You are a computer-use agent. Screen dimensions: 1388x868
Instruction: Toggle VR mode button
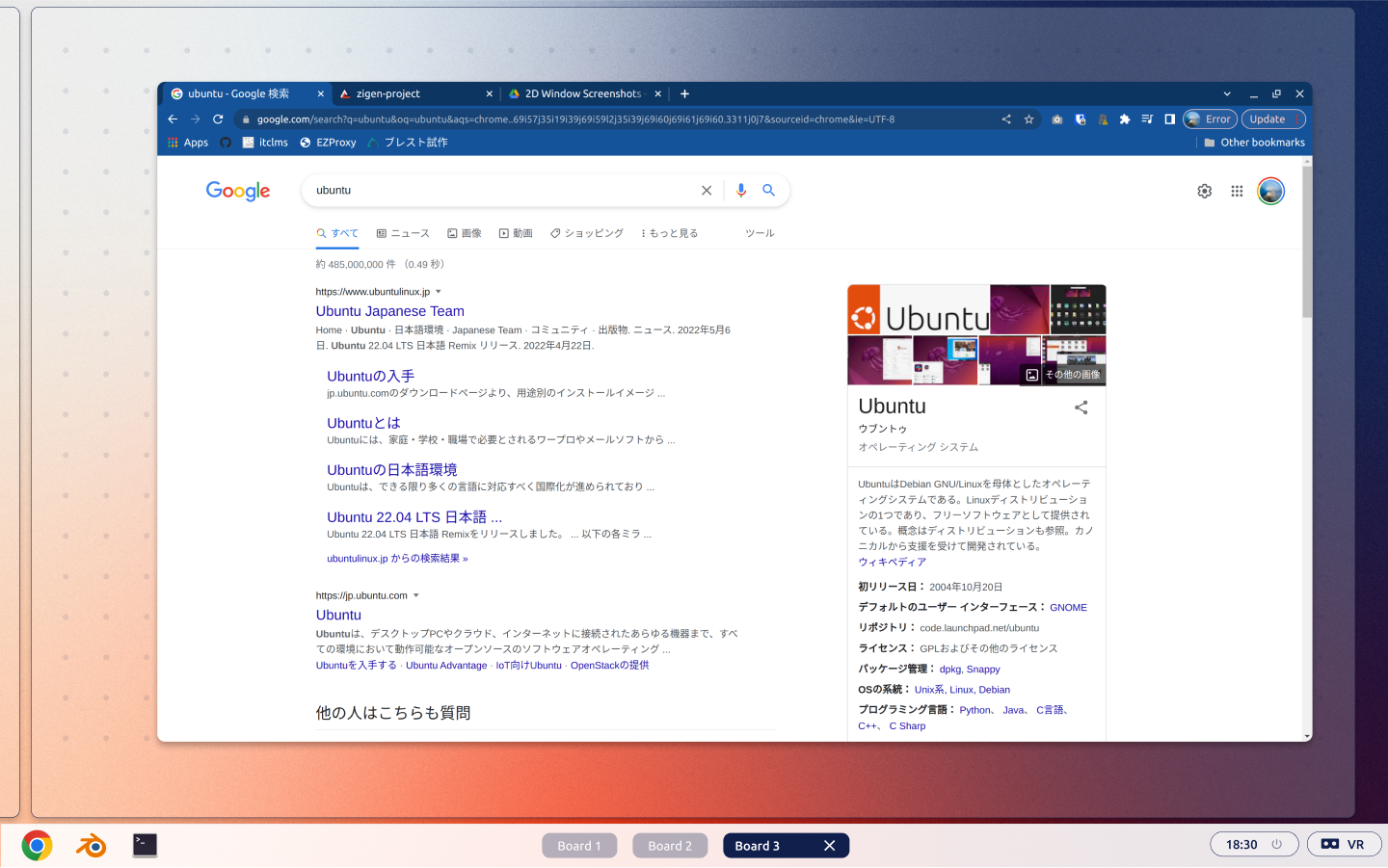(x=1344, y=845)
